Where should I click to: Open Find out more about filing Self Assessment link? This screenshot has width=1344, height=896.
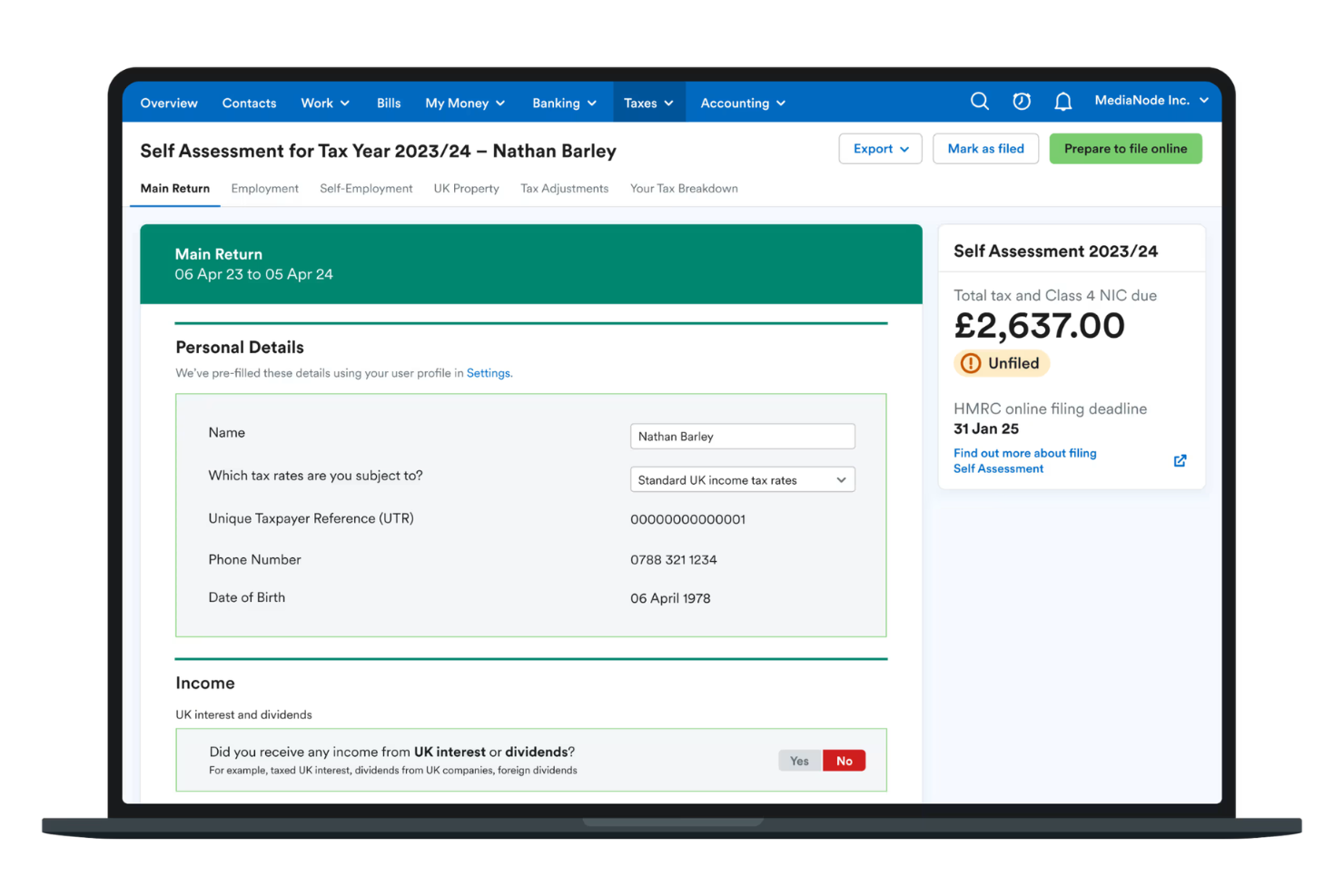tap(1025, 461)
